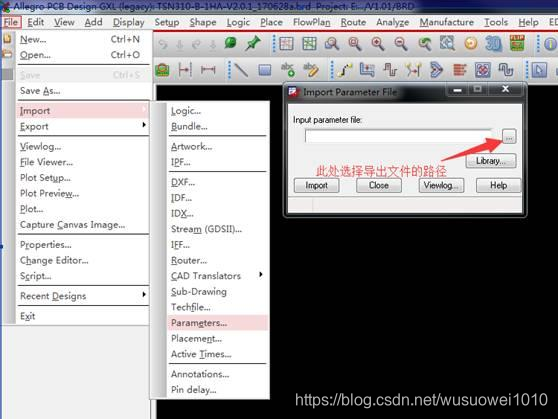Click the red stacked lines toolbar icon
This screenshot has width=558, height=419.
coord(459,70)
